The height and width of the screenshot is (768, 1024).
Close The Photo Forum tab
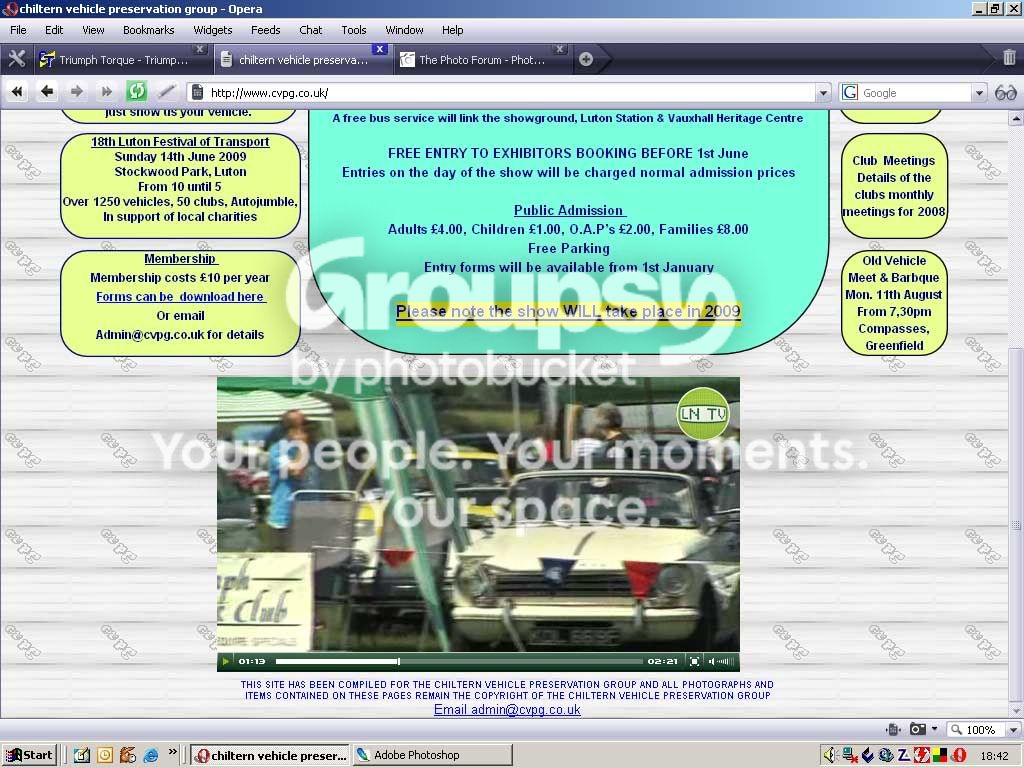tap(559, 49)
